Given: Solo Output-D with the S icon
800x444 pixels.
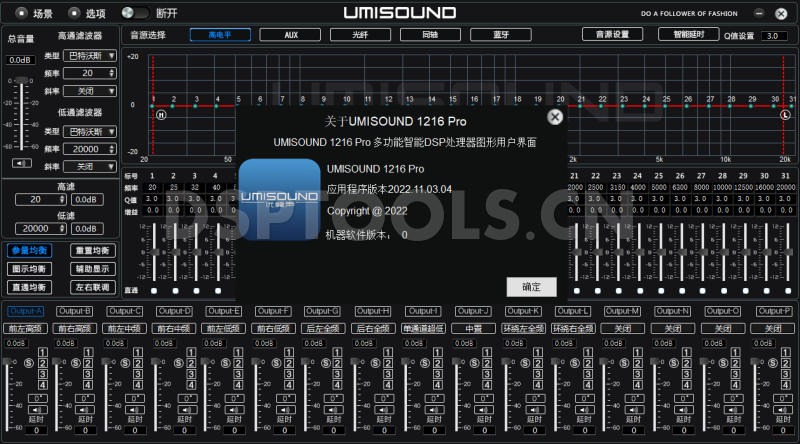Looking at the screenshot, I should tap(179, 363).
